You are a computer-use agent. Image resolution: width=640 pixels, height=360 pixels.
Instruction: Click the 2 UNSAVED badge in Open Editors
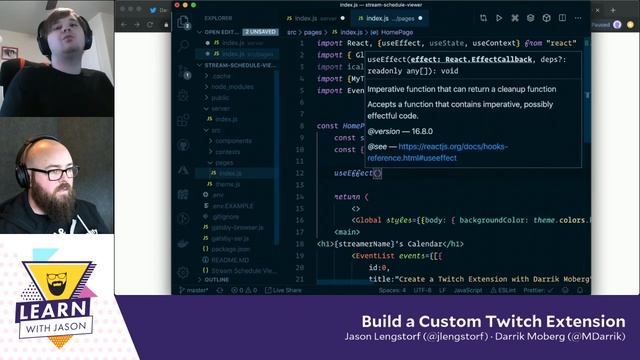point(260,32)
